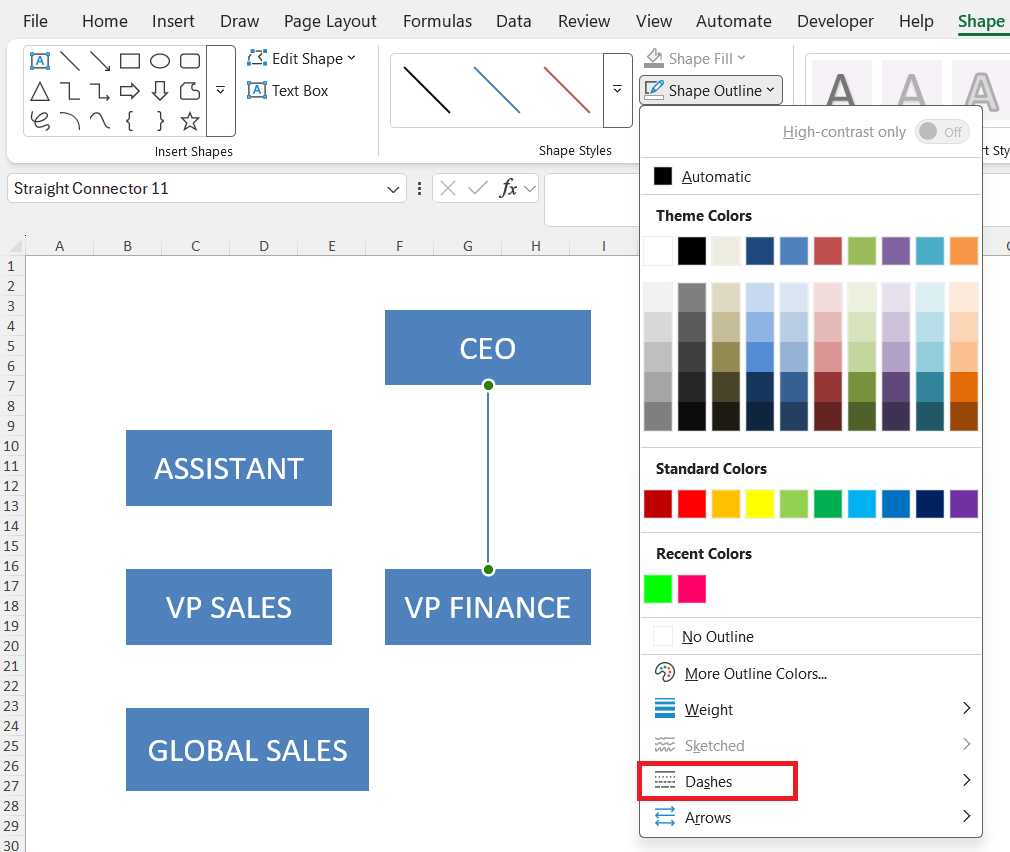Pick the bright green recent color

pos(658,589)
